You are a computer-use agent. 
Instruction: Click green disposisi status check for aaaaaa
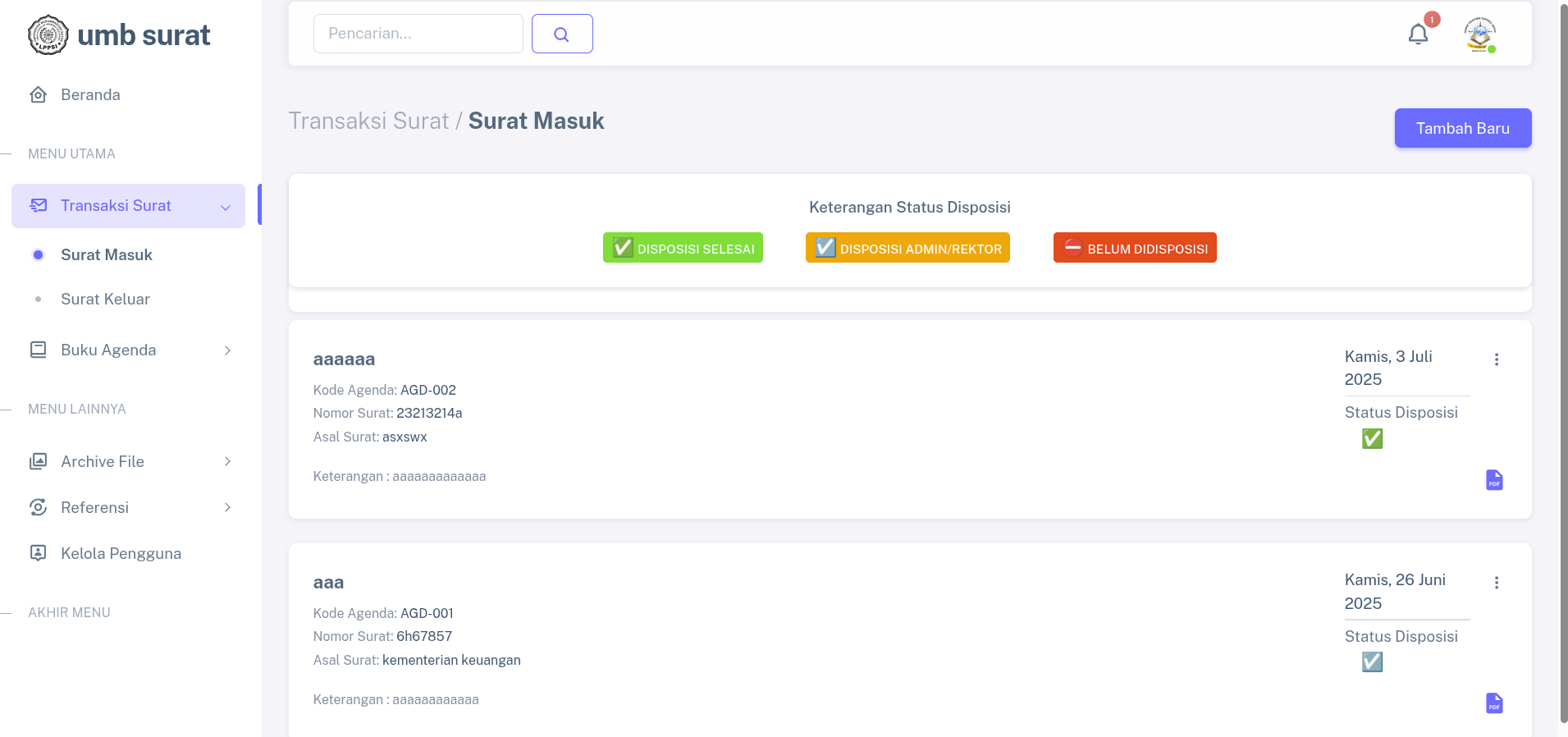pyautogui.click(x=1372, y=439)
